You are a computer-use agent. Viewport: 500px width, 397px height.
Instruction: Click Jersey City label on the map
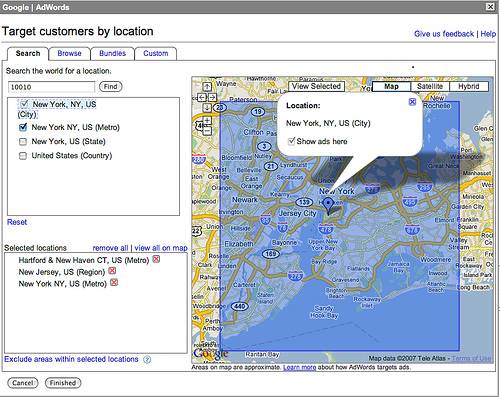click(297, 213)
